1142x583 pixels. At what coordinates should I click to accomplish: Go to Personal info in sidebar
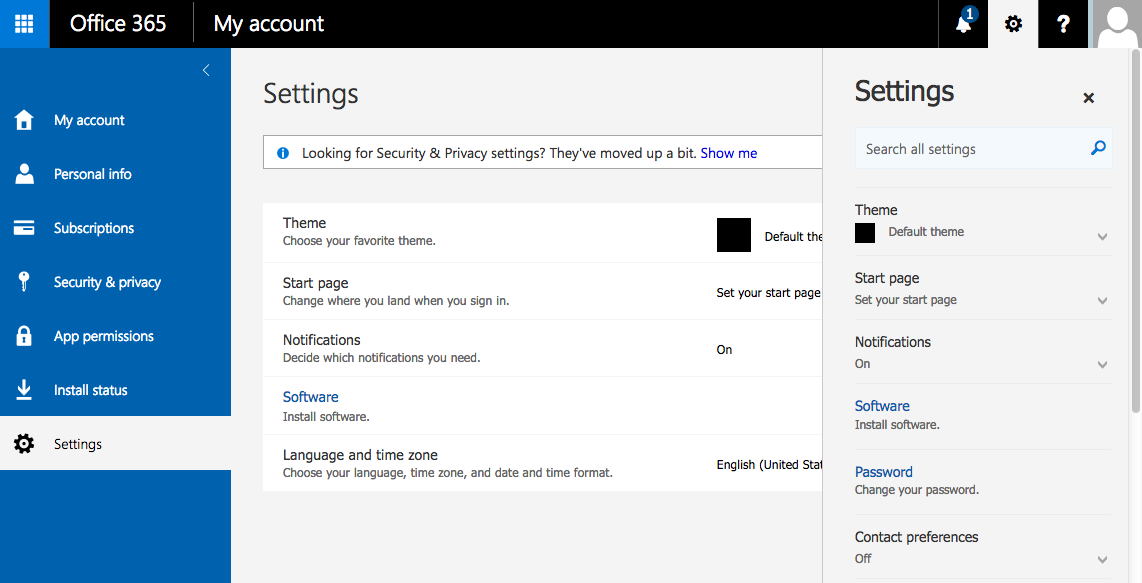[x=92, y=174]
